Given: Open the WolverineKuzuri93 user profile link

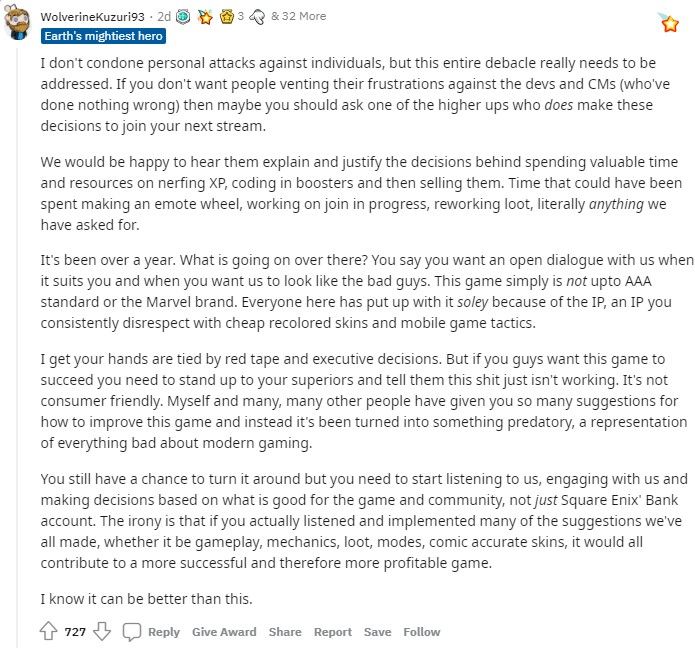Looking at the screenshot, I should (x=92, y=16).
